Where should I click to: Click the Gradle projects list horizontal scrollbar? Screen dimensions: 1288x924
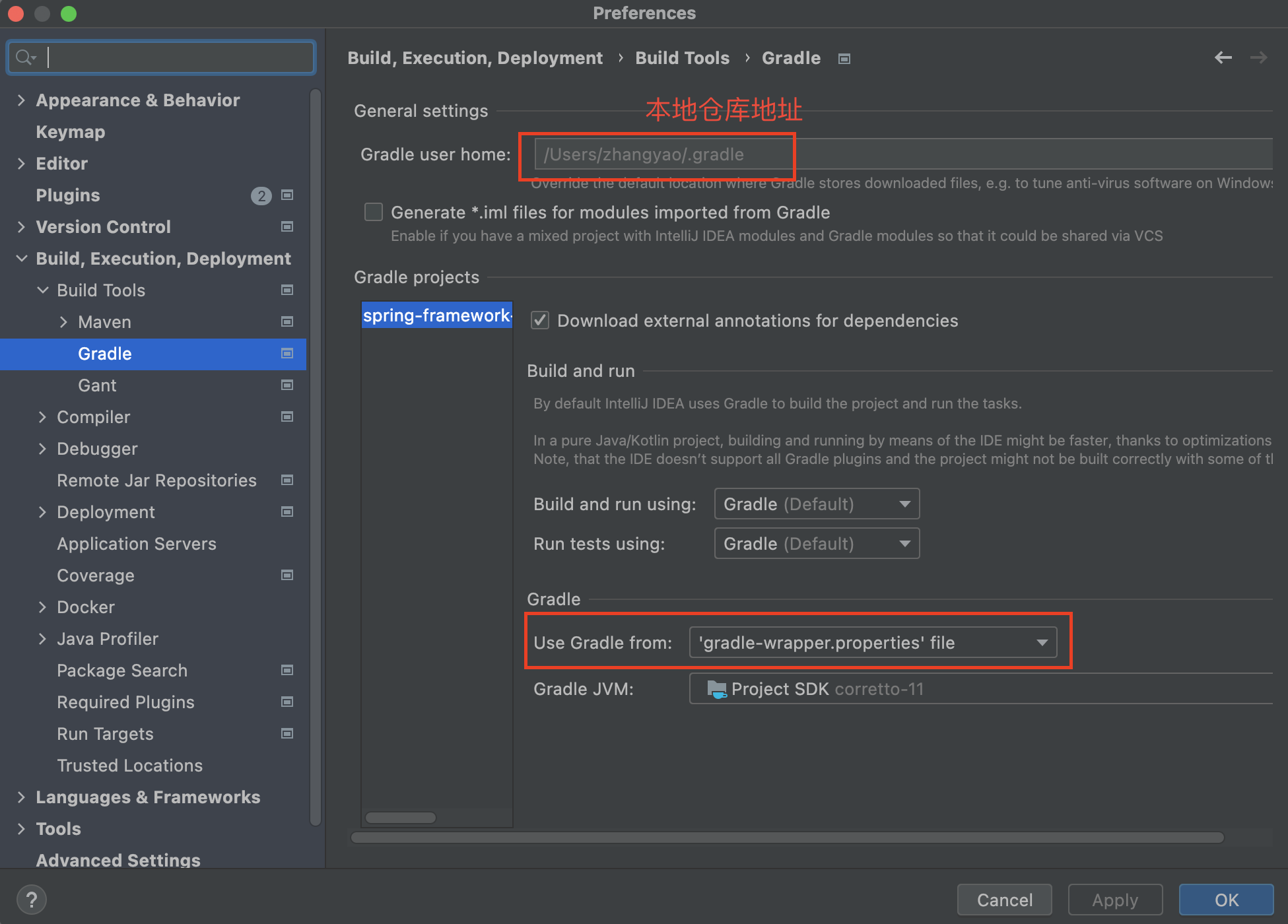click(401, 818)
